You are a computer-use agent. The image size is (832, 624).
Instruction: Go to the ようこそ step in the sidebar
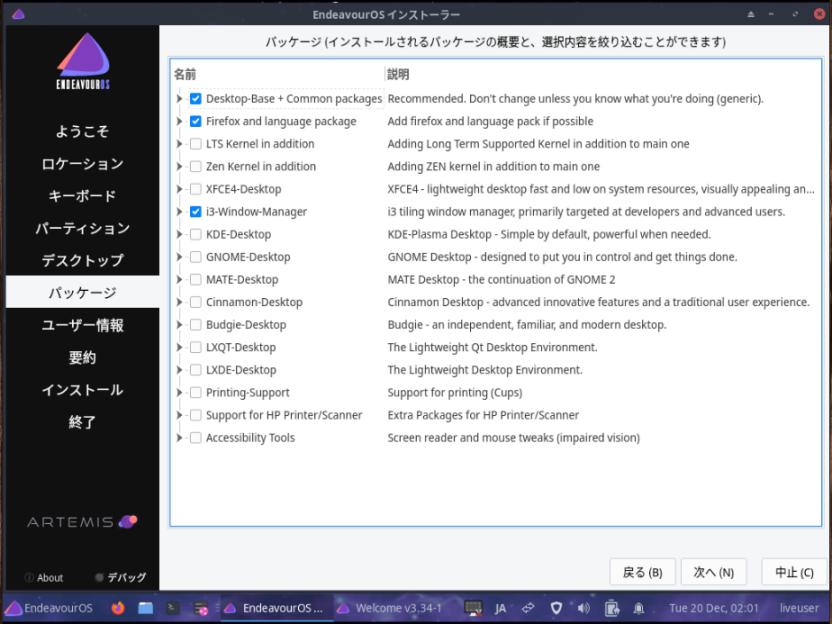[82, 131]
